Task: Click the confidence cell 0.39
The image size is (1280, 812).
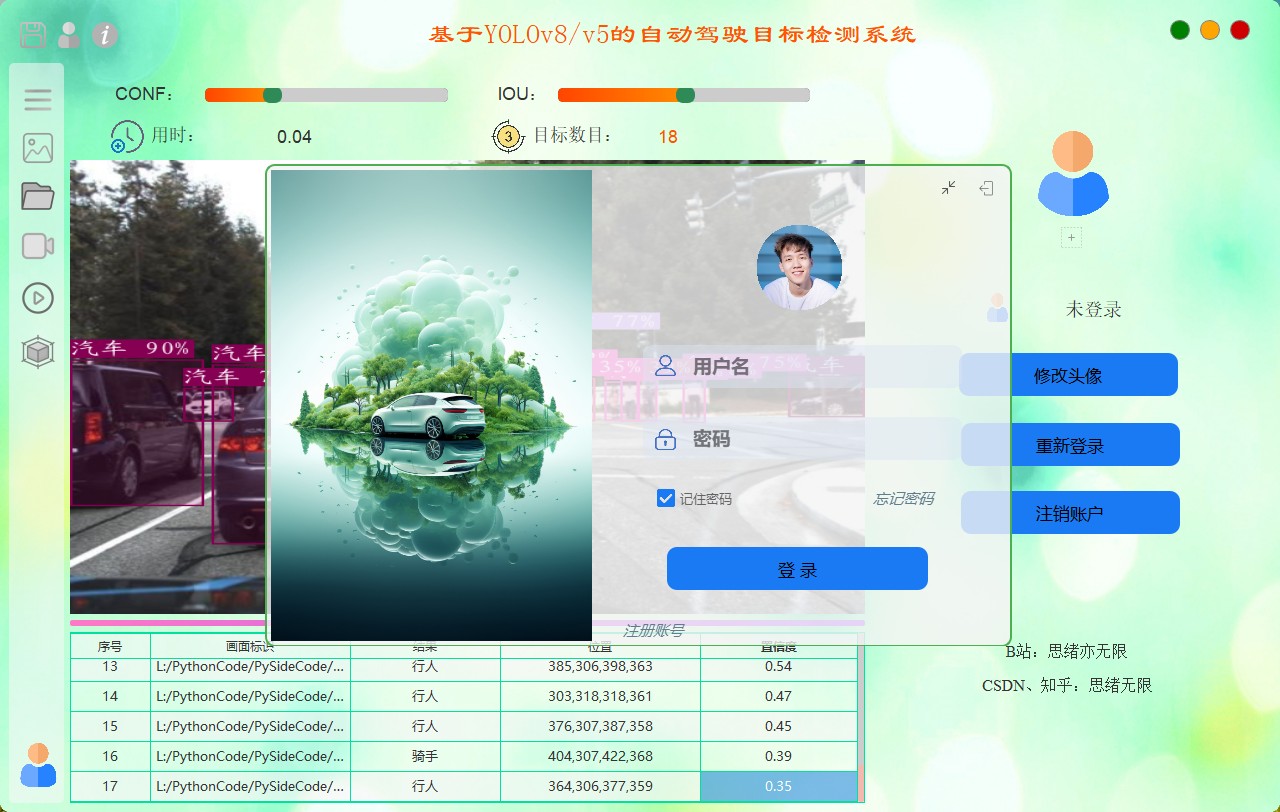Action: tap(778, 756)
